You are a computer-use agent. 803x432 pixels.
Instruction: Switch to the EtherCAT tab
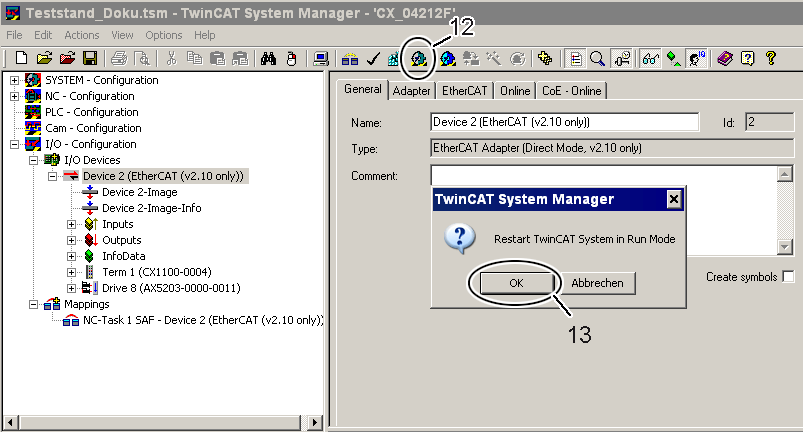pyautogui.click(x=464, y=91)
